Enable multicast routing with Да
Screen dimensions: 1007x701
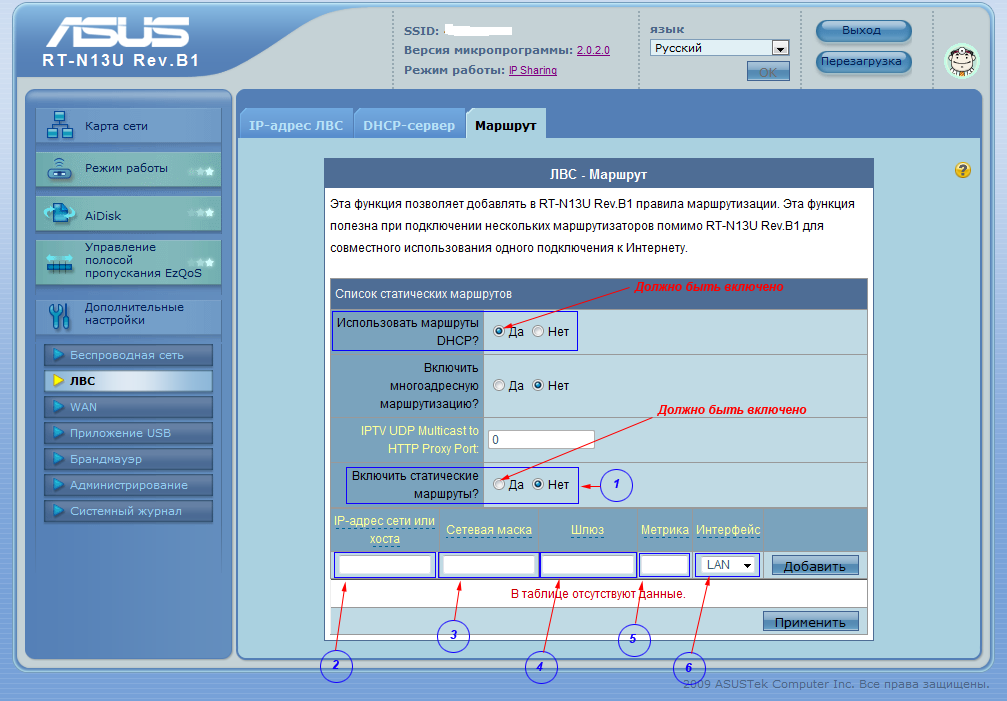[499, 385]
